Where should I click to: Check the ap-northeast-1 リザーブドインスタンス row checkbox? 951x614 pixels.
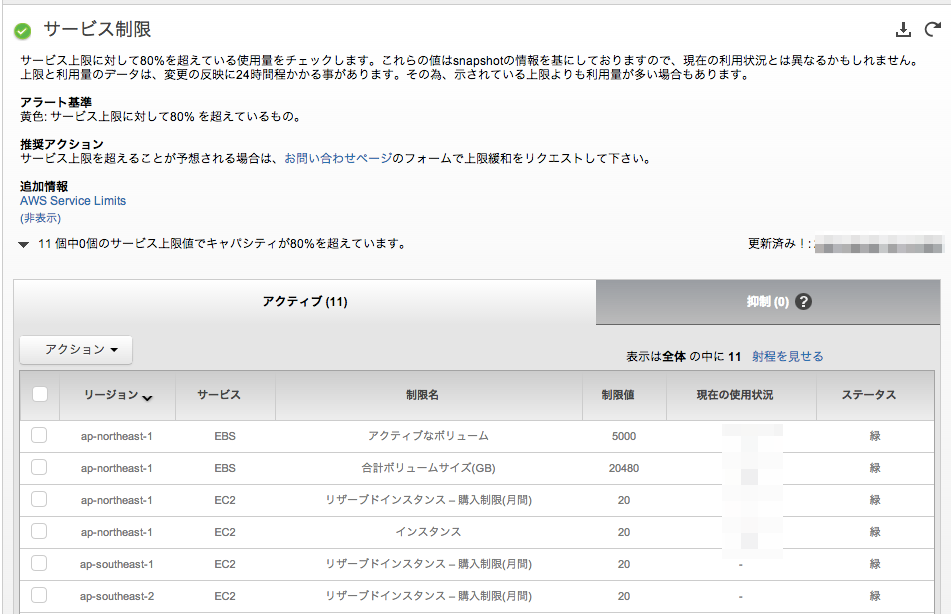point(39,499)
